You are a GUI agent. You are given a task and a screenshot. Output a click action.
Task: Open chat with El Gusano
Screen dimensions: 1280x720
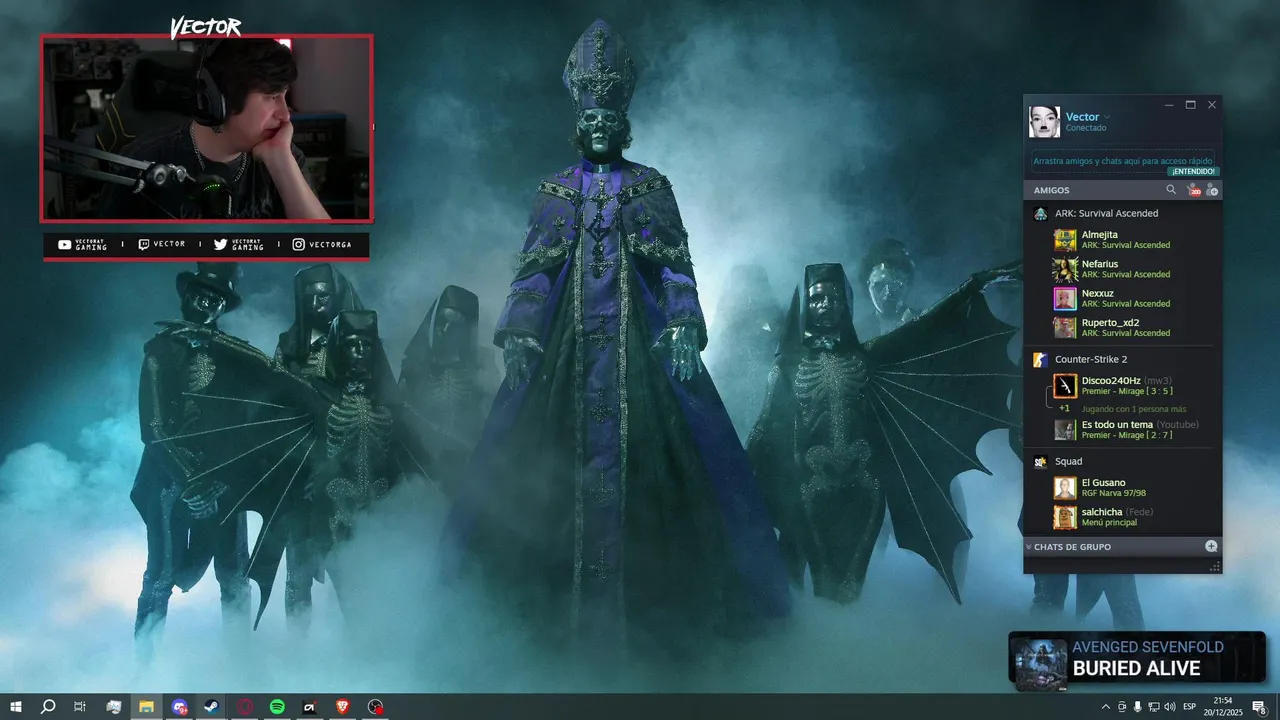coord(1123,488)
